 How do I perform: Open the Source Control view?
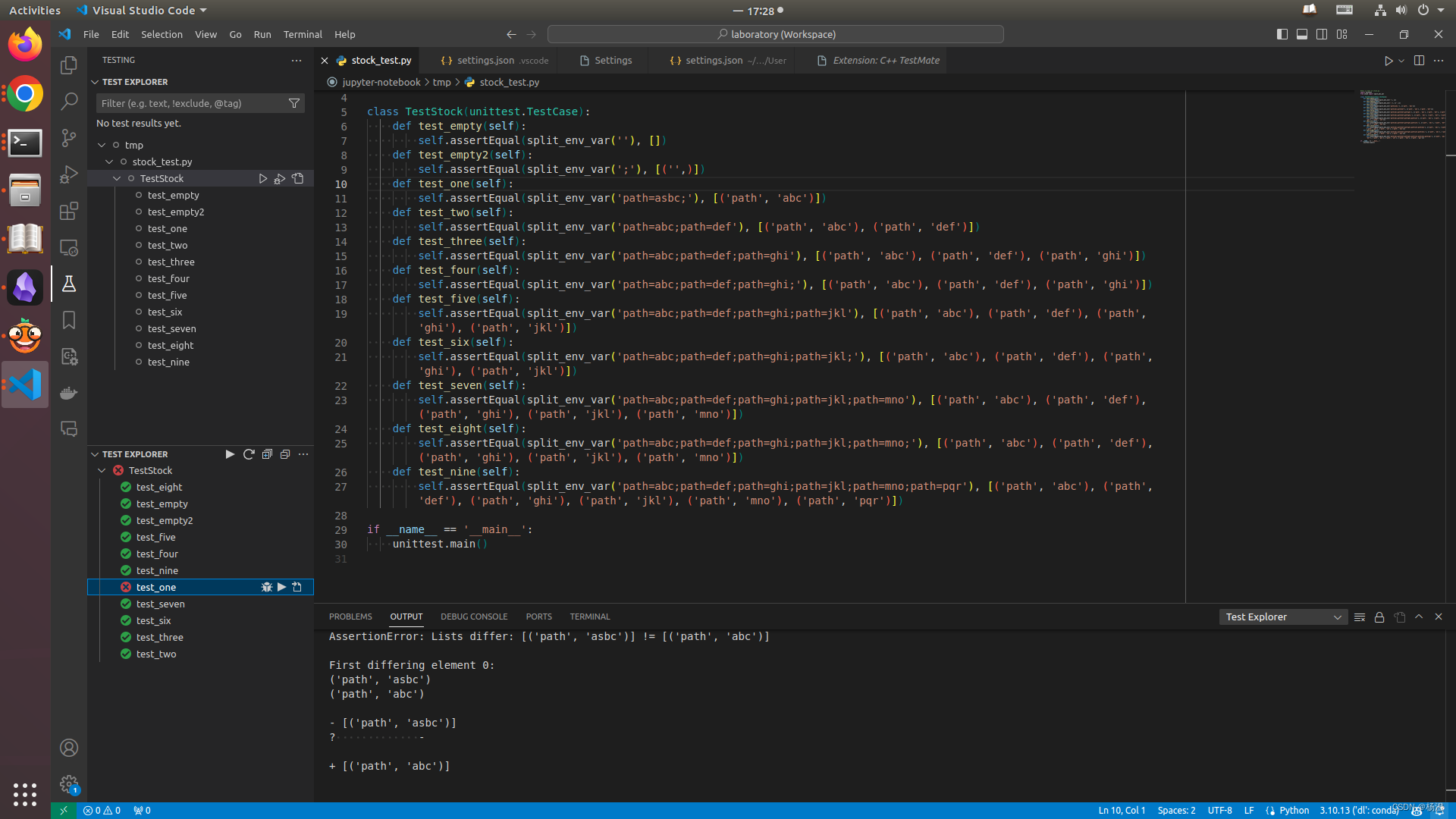click(69, 138)
